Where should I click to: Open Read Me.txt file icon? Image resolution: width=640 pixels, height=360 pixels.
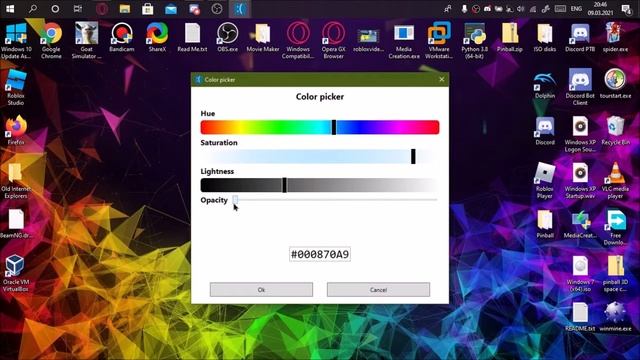tap(192, 38)
